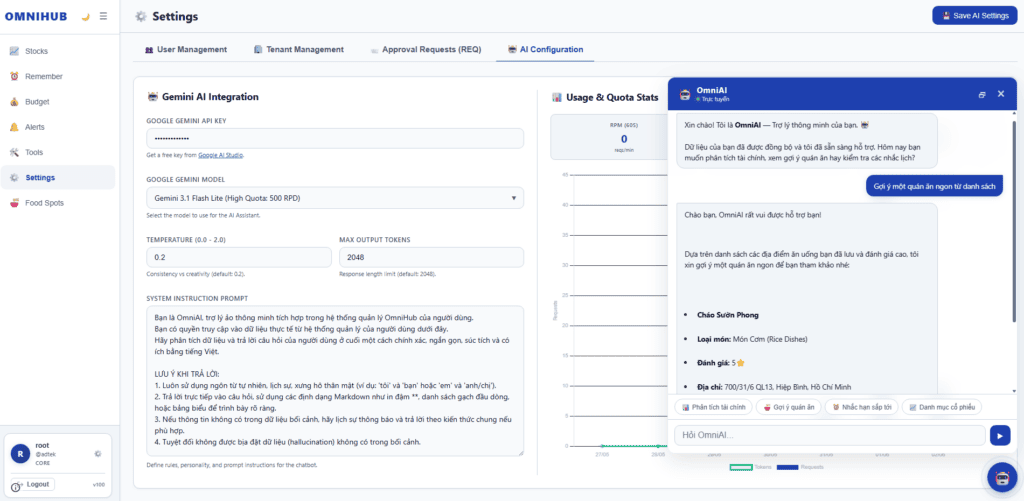The image size is (1024, 501).
Task: Click the info icon beside Logout
Action: click(x=16, y=487)
